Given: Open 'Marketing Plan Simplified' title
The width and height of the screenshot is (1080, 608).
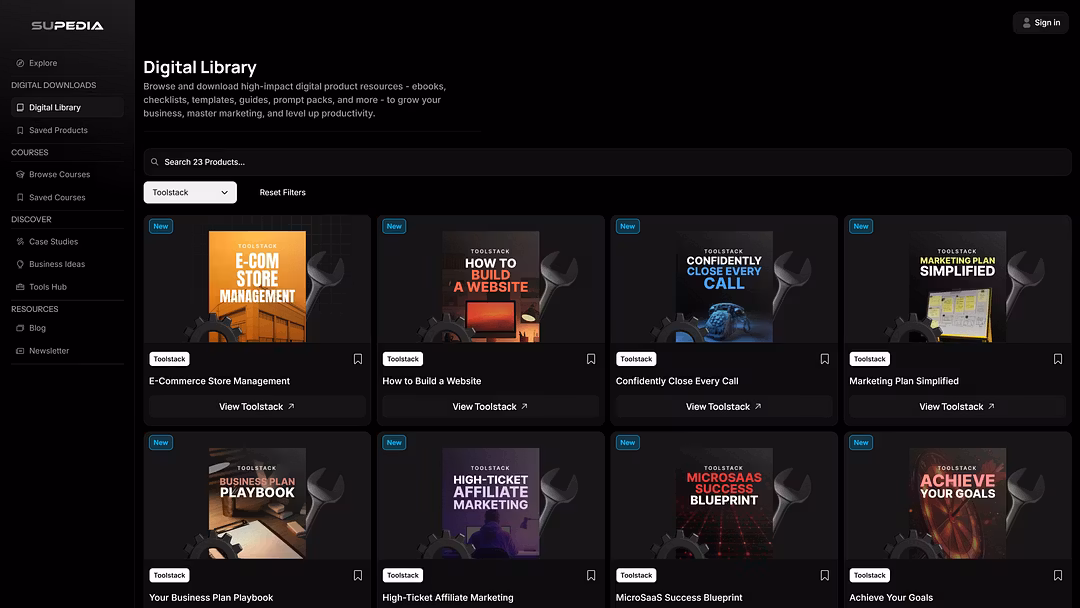Looking at the screenshot, I should [904, 381].
